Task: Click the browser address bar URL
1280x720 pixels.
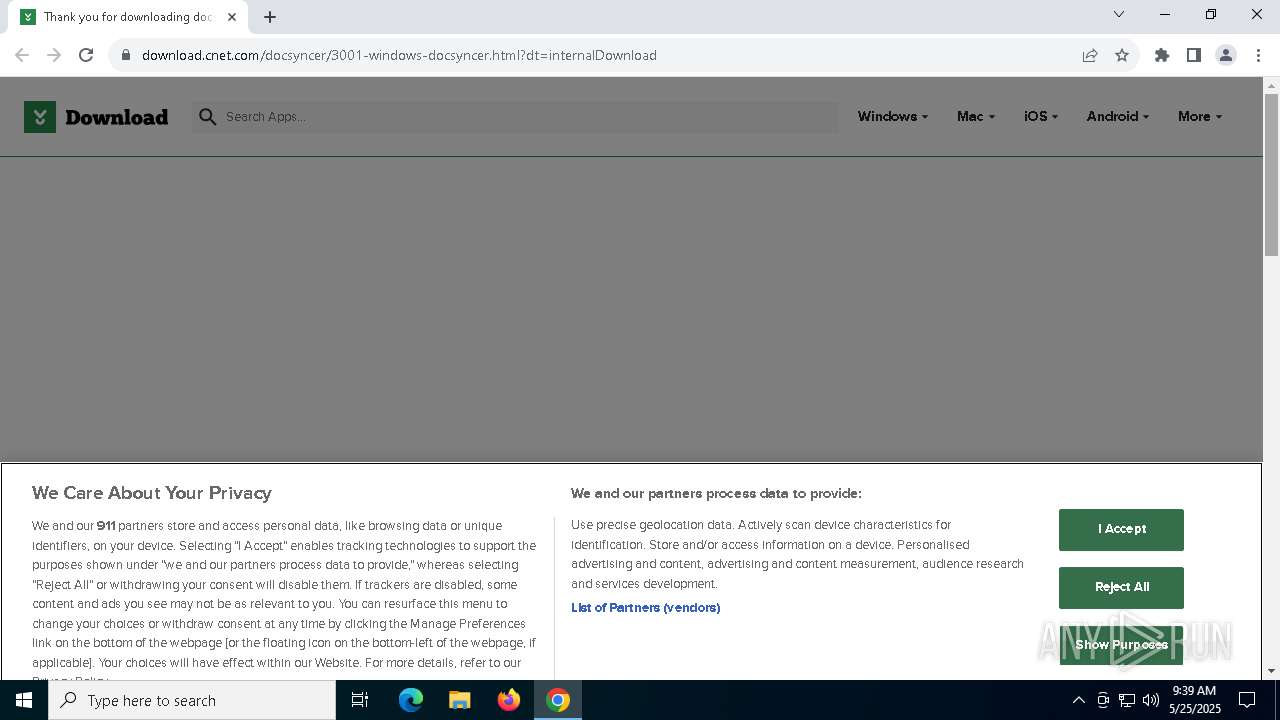Action: [x=399, y=55]
